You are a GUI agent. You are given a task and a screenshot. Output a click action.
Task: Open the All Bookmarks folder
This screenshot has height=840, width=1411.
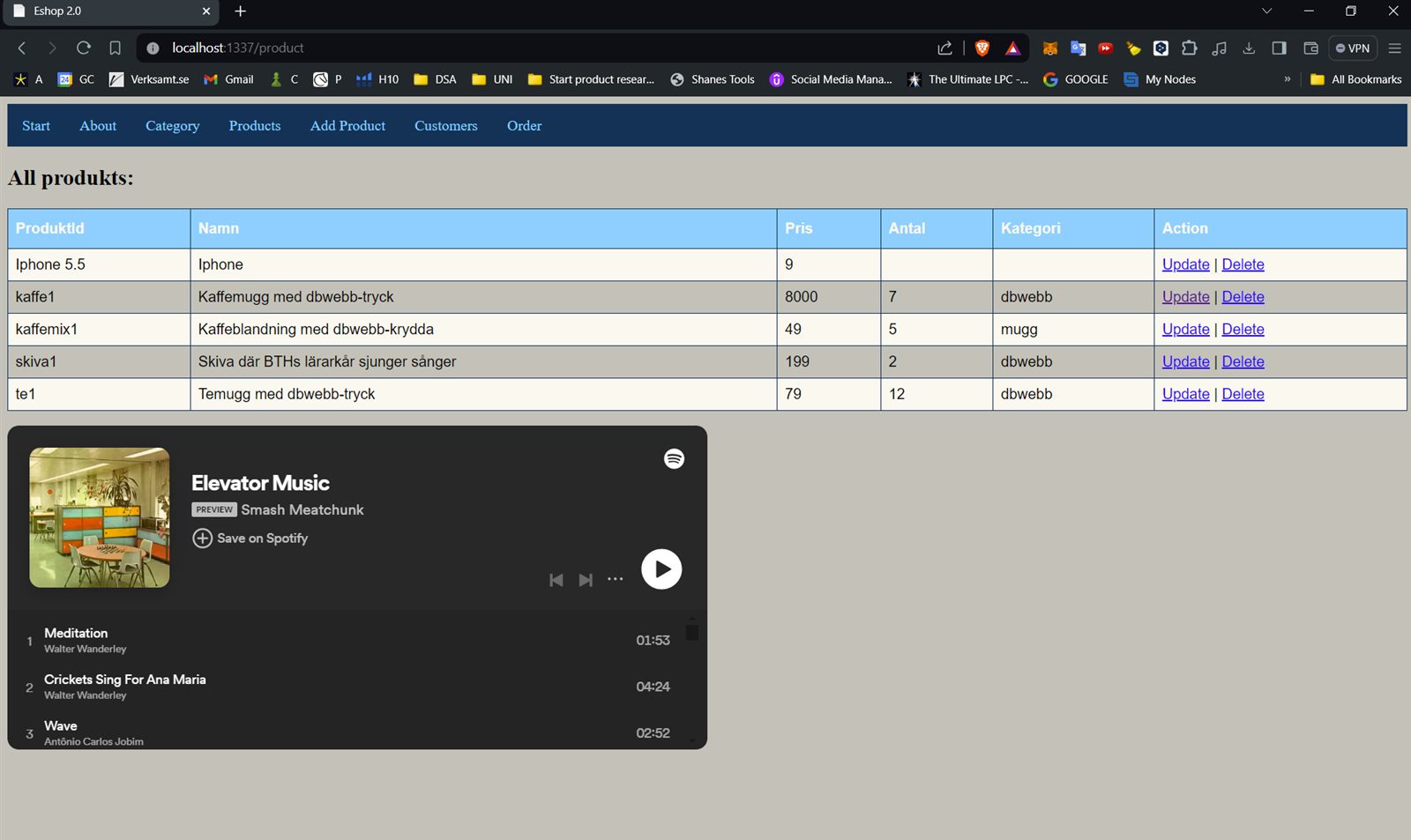coord(1356,79)
